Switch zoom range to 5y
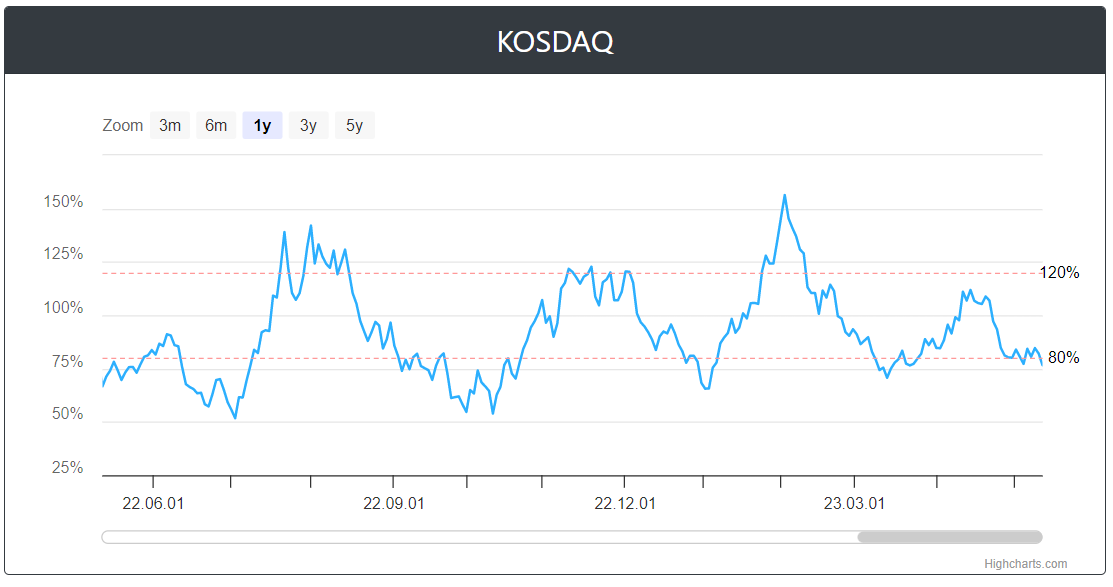The width and height of the screenshot is (1113, 587). coord(354,126)
